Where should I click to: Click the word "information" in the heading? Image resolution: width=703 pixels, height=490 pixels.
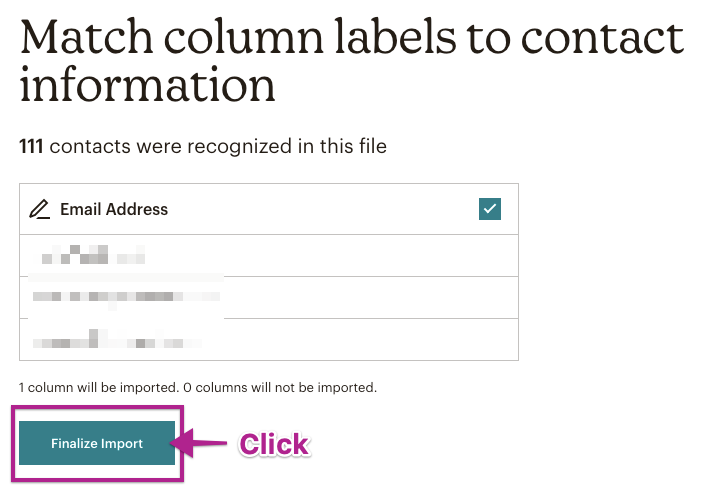point(147,85)
